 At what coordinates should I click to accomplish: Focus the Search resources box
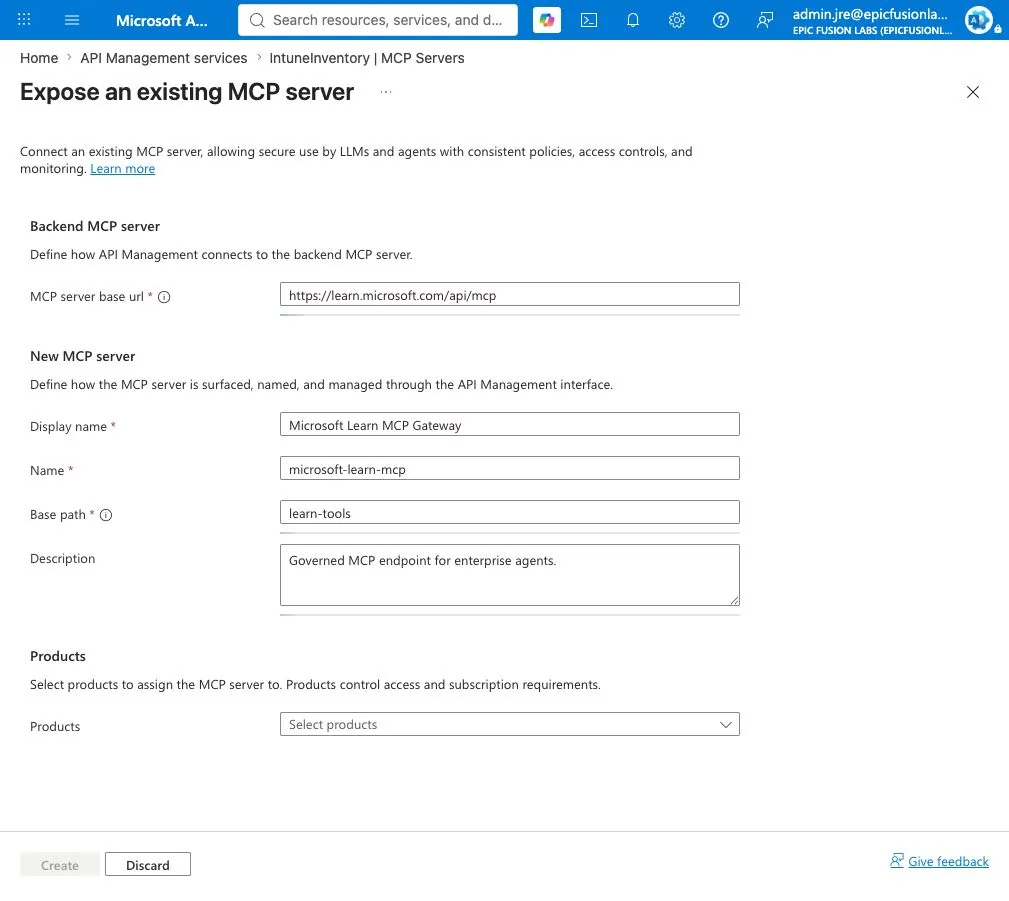tap(378, 20)
